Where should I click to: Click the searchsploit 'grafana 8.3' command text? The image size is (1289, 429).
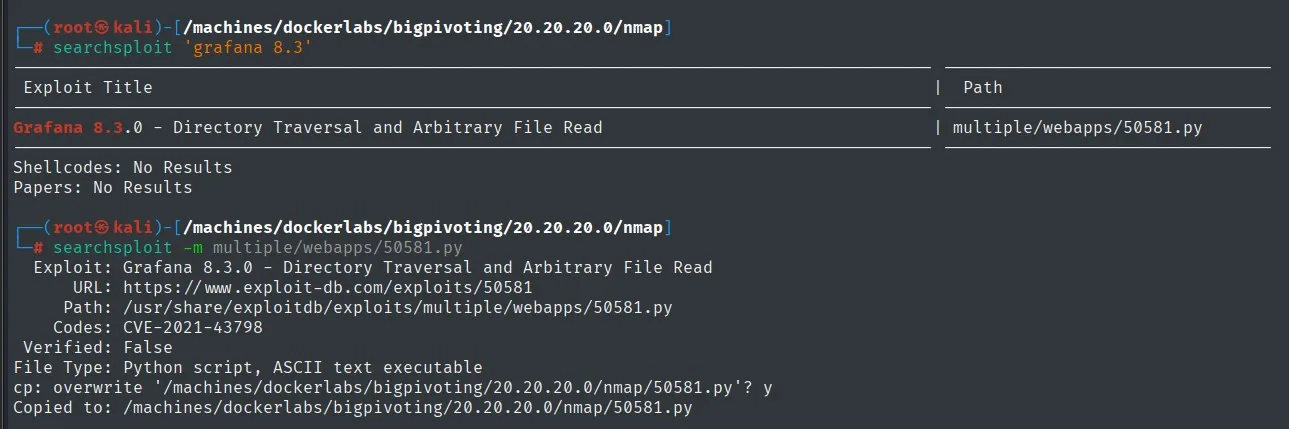pyautogui.click(x=184, y=48)
